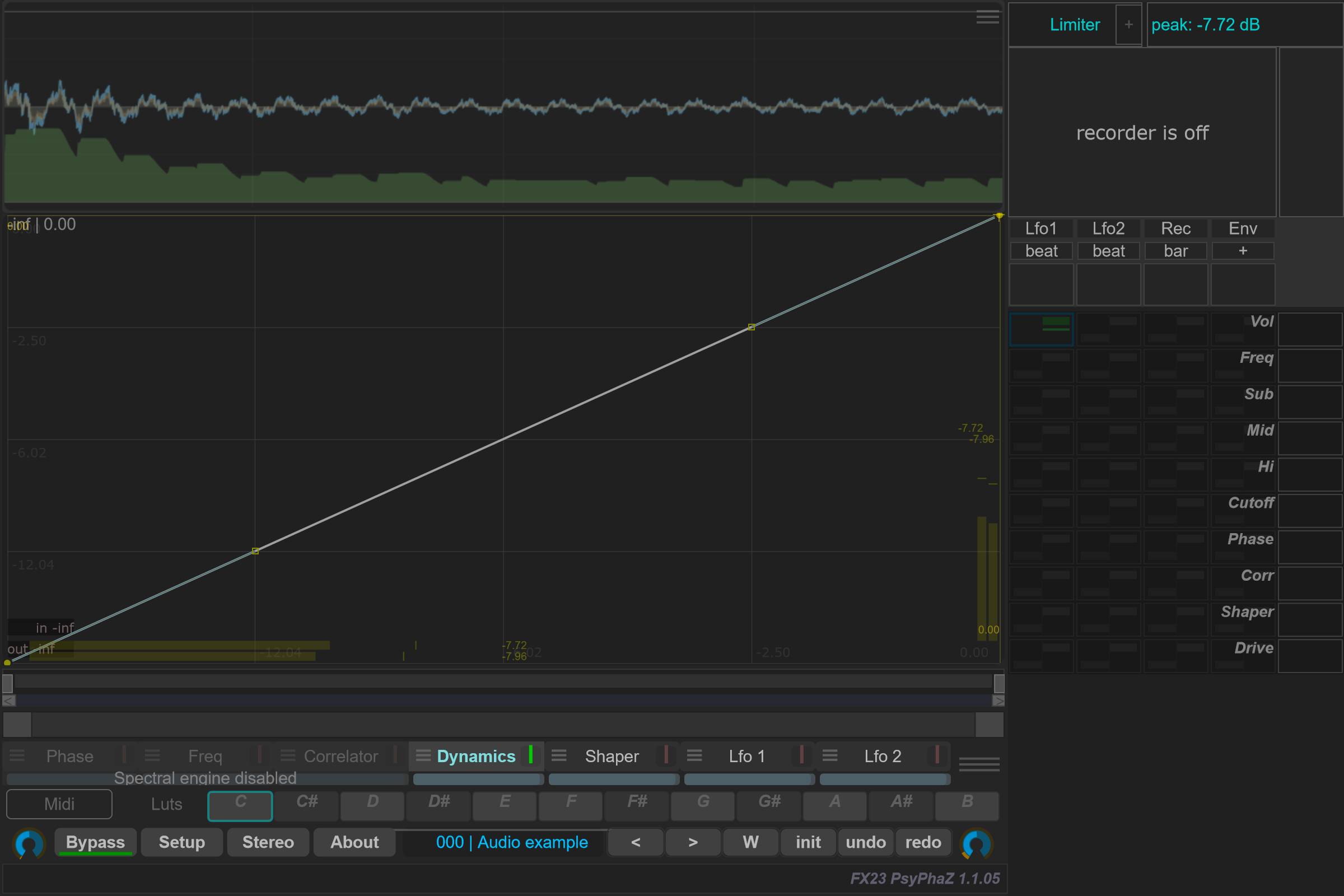Select the F# note key

(x=637, y=806)
